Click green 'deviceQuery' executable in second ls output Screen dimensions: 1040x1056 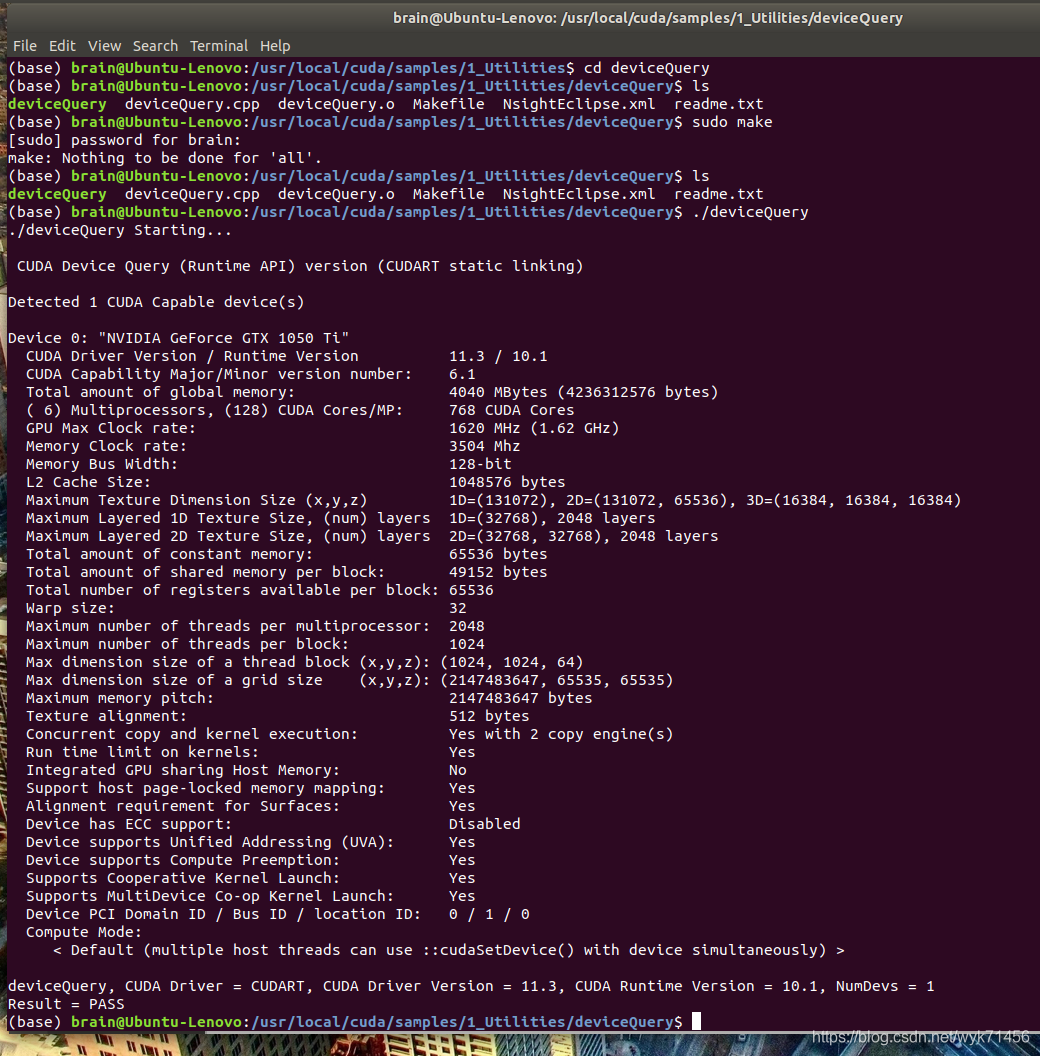point(57,194)
